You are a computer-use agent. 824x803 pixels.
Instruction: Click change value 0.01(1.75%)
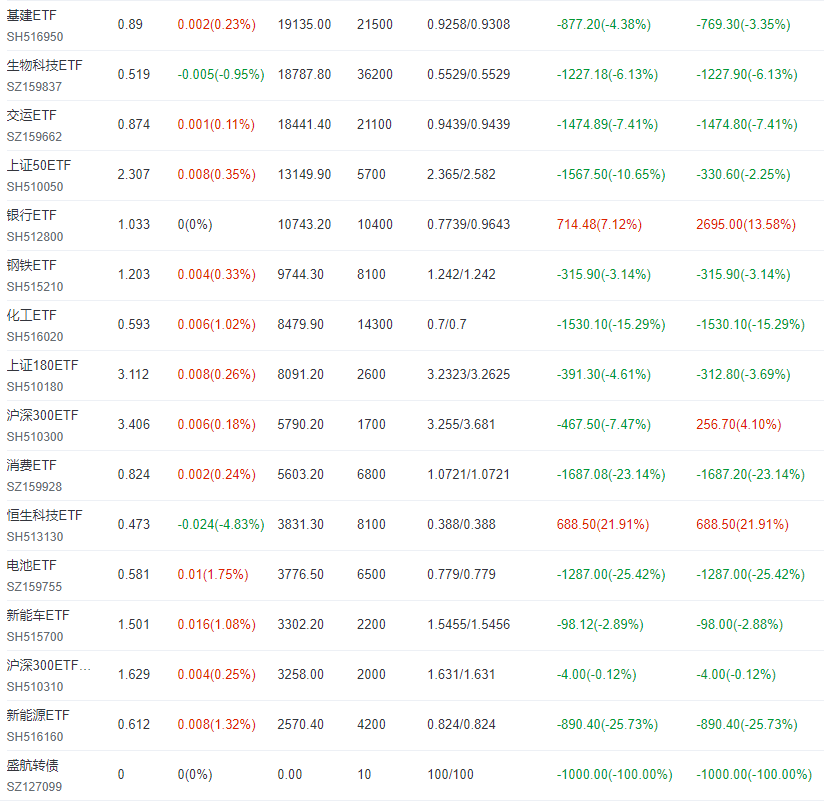click(213, 573)
